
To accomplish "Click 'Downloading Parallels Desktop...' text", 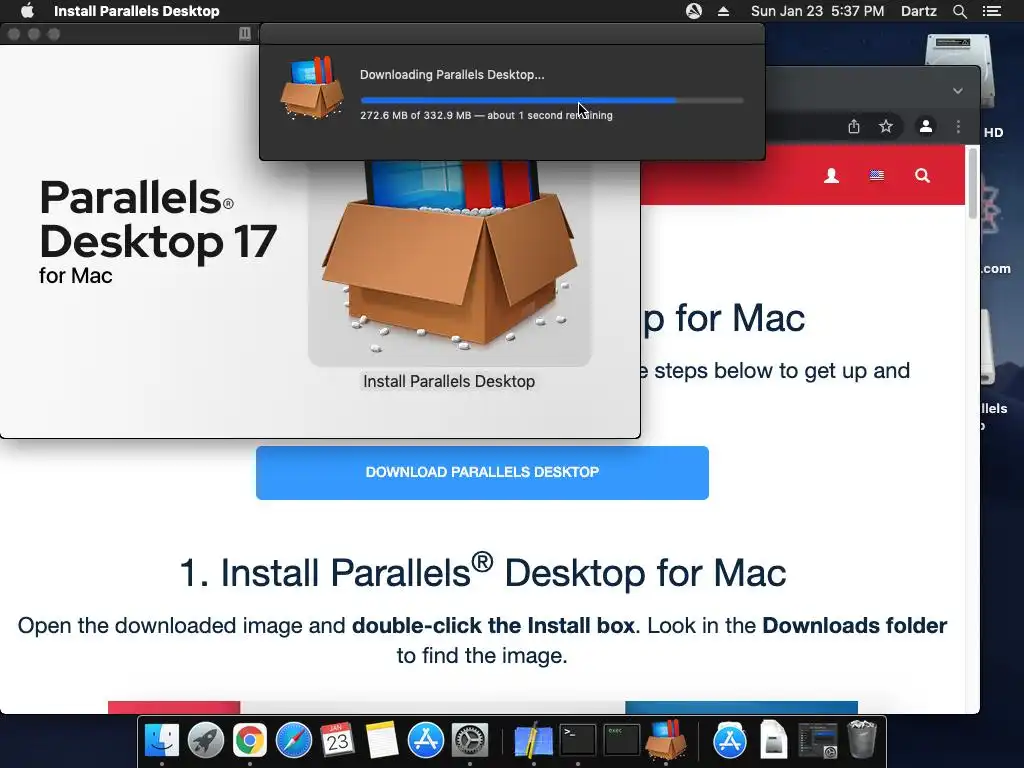I will [452, 74].
